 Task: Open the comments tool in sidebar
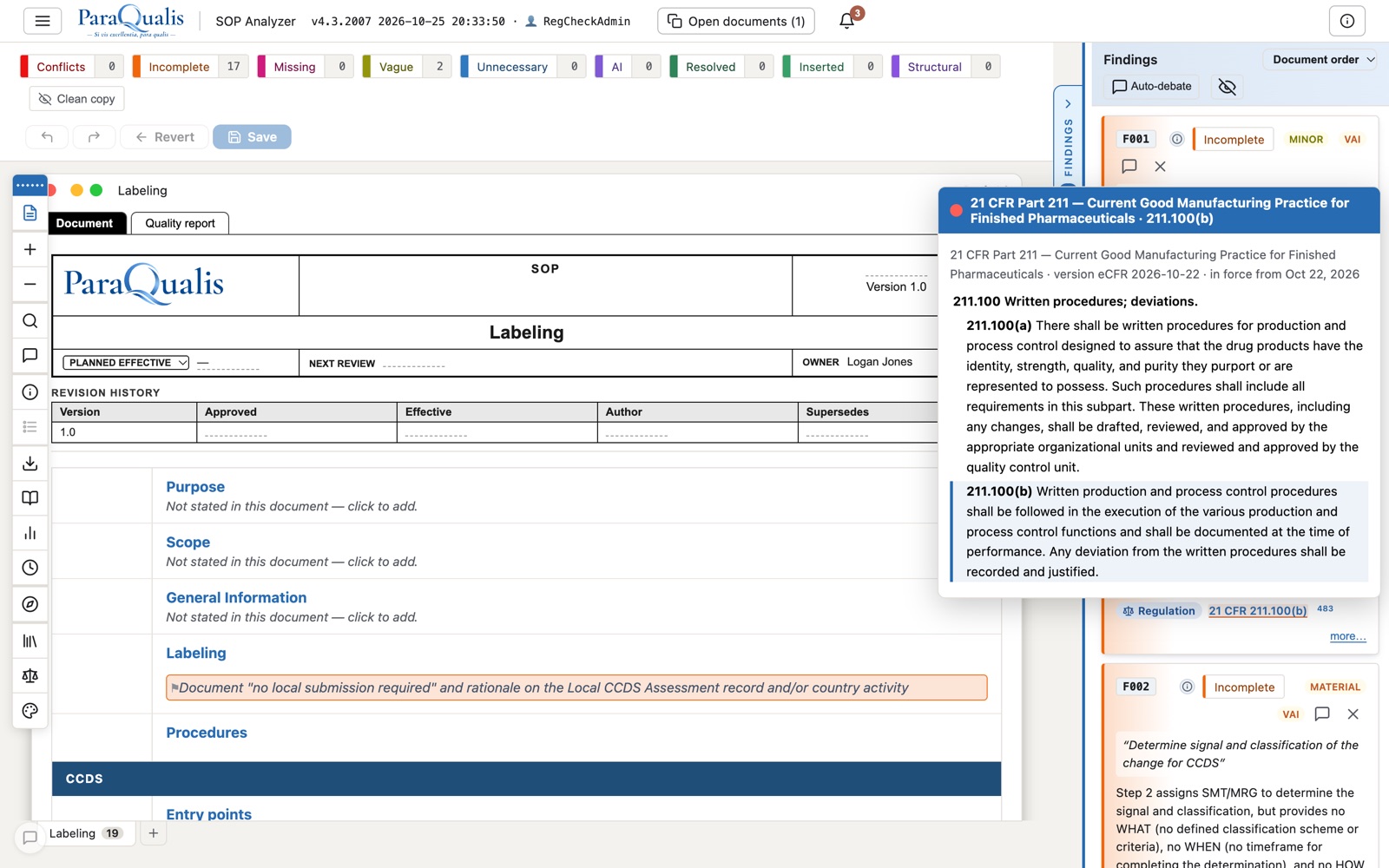[30, 355]
